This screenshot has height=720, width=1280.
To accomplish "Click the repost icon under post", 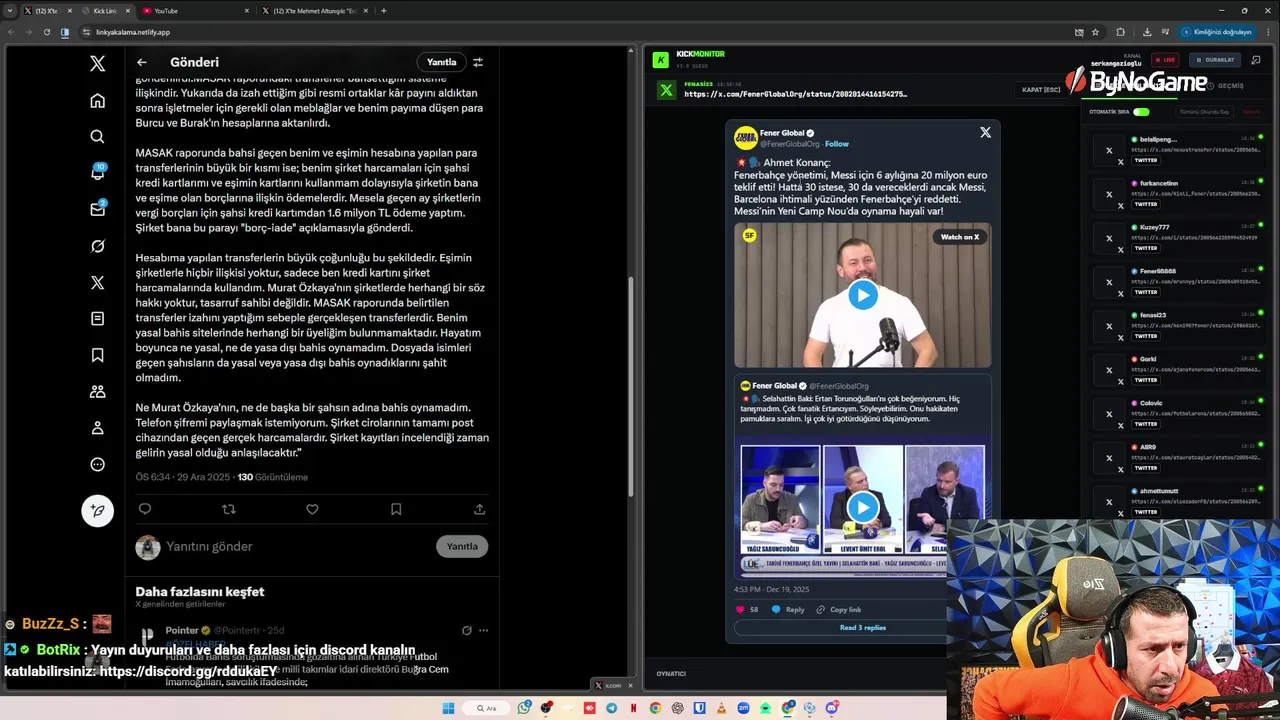I will (x=228, y=509).
